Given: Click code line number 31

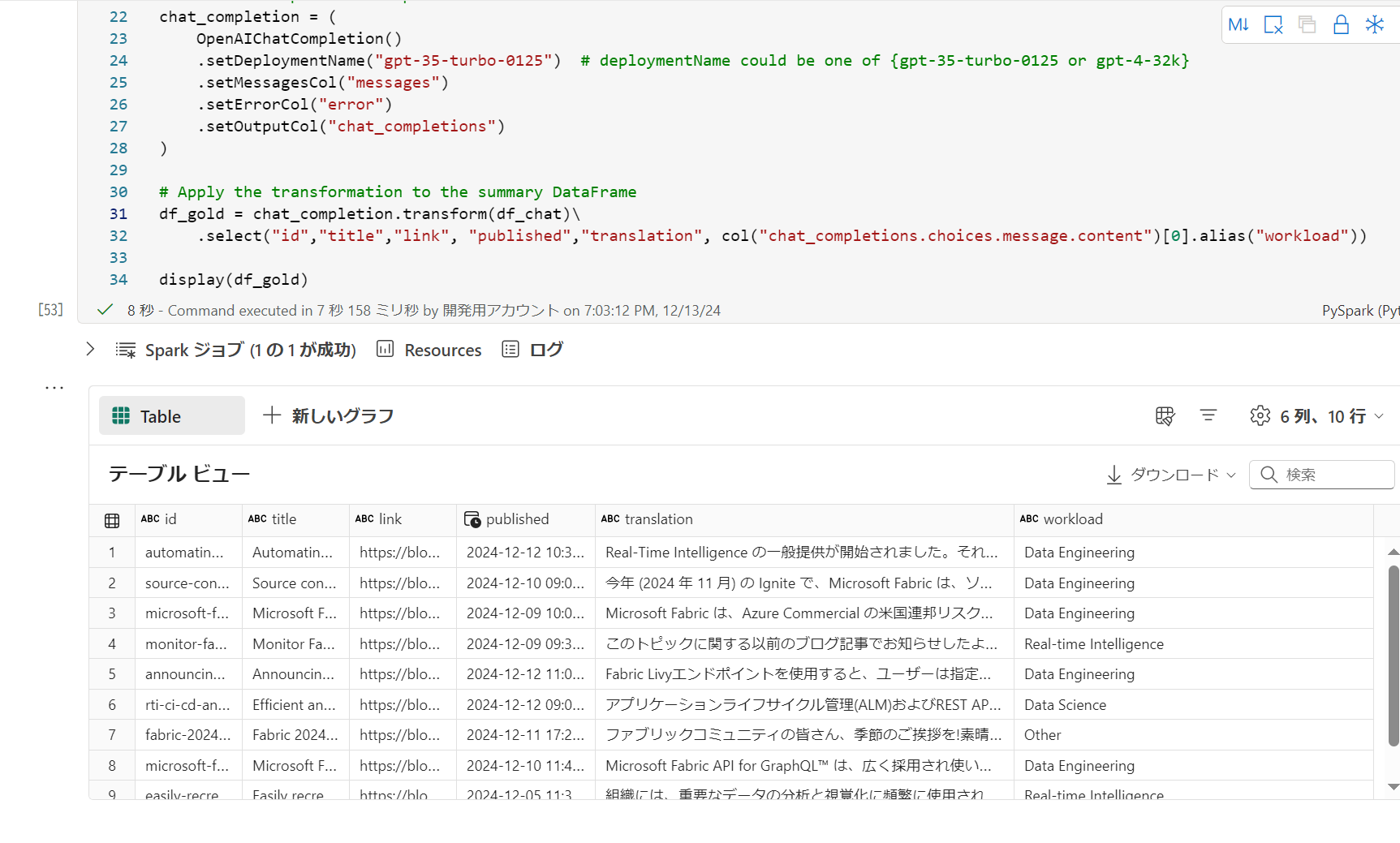Looking at the screenshot, I should 118,214.
